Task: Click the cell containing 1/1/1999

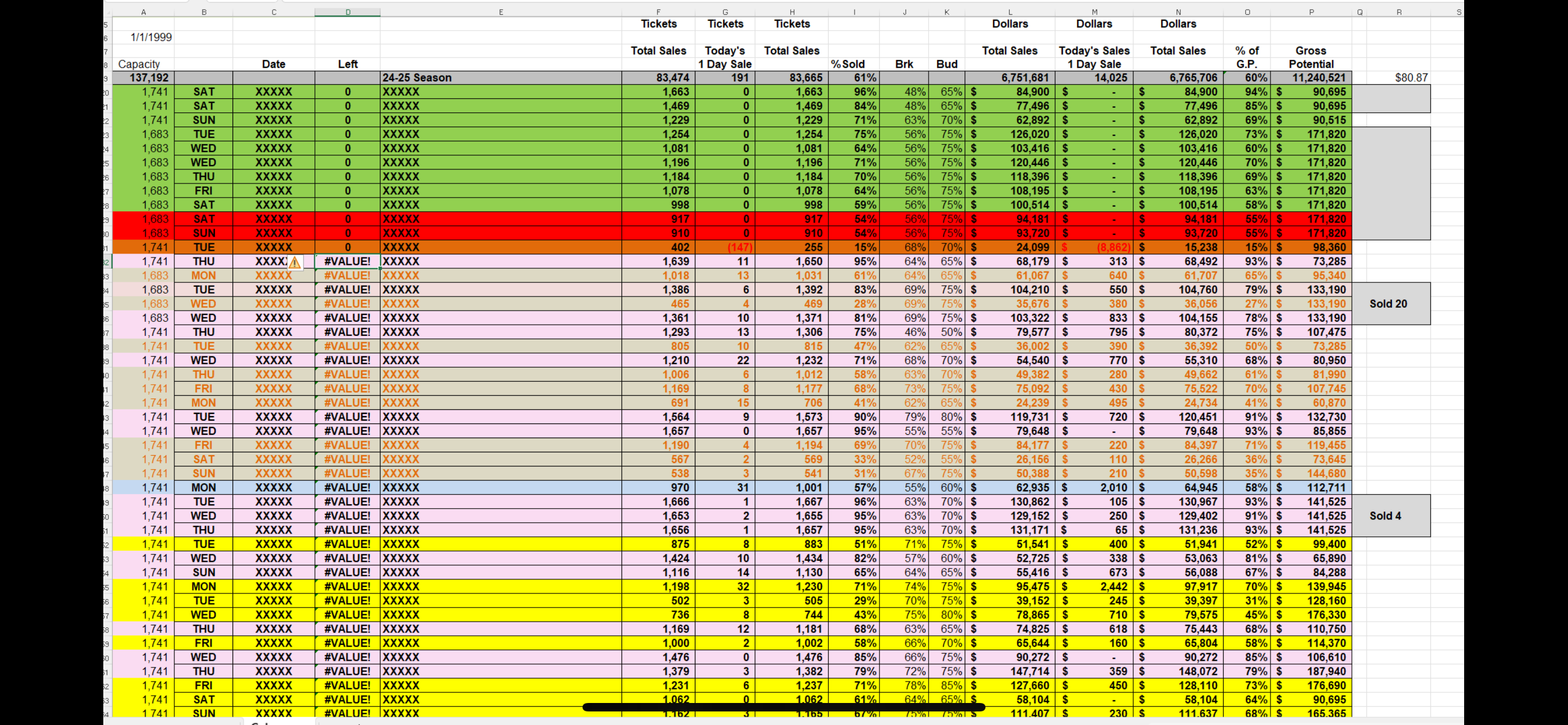Action: [150, 37]
